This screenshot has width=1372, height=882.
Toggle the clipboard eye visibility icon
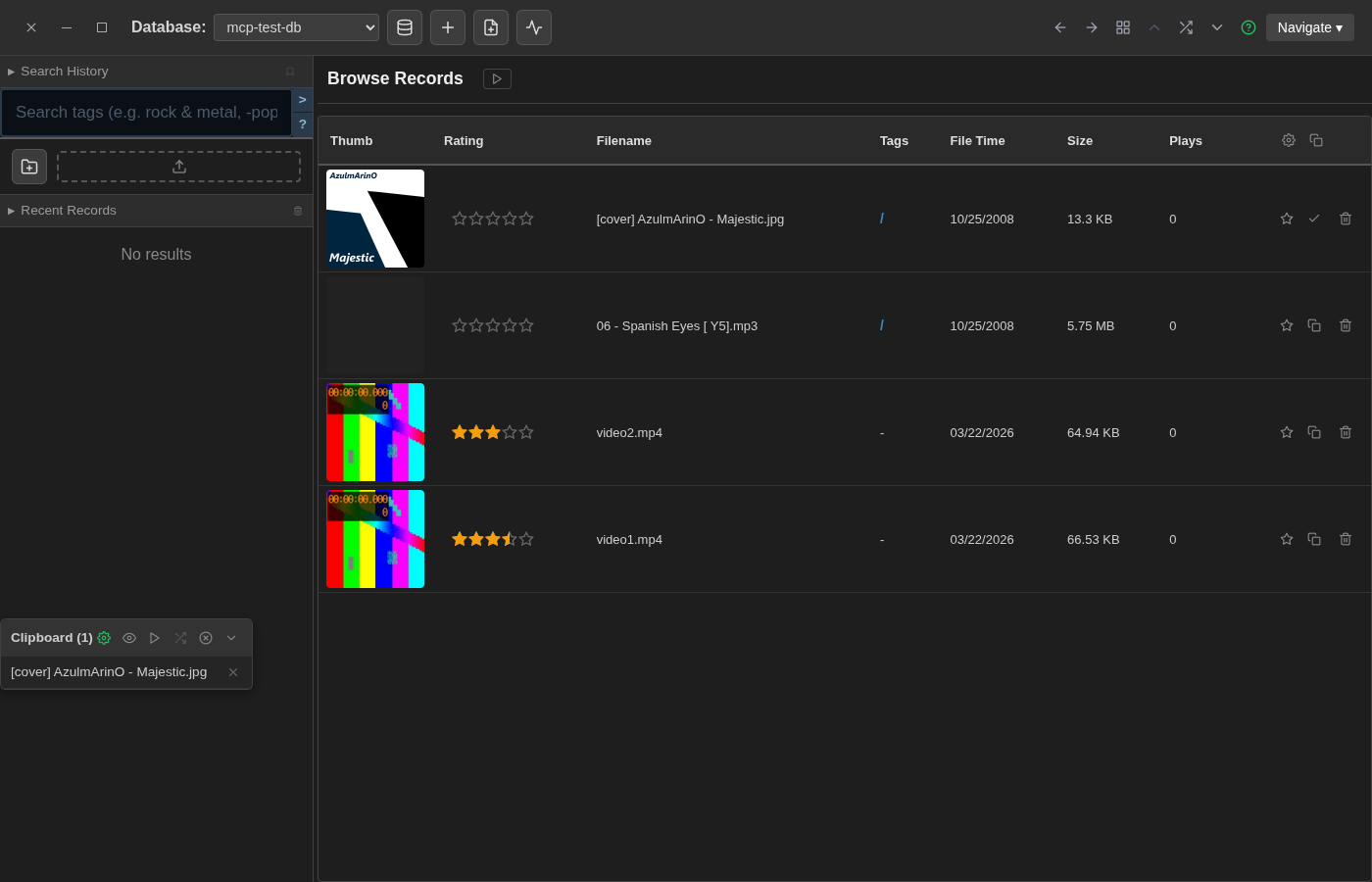point(129,638)
